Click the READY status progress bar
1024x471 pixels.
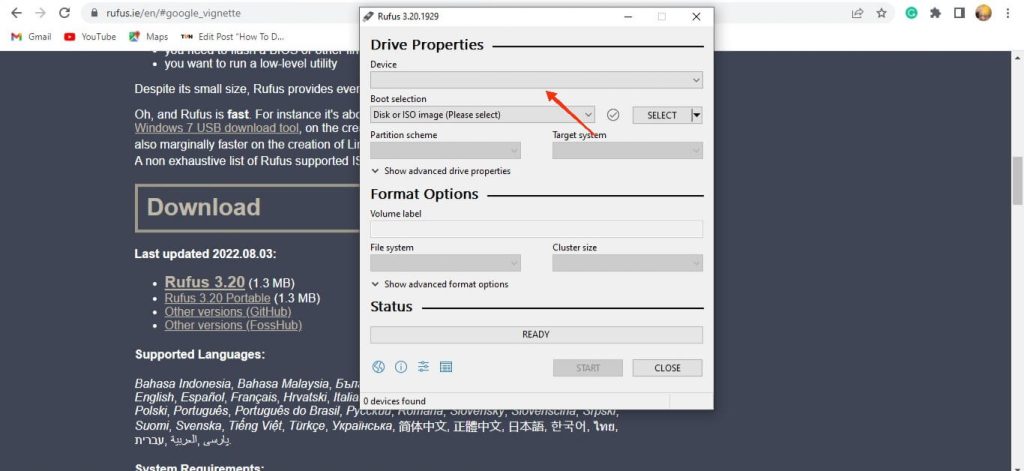(536, 334)
